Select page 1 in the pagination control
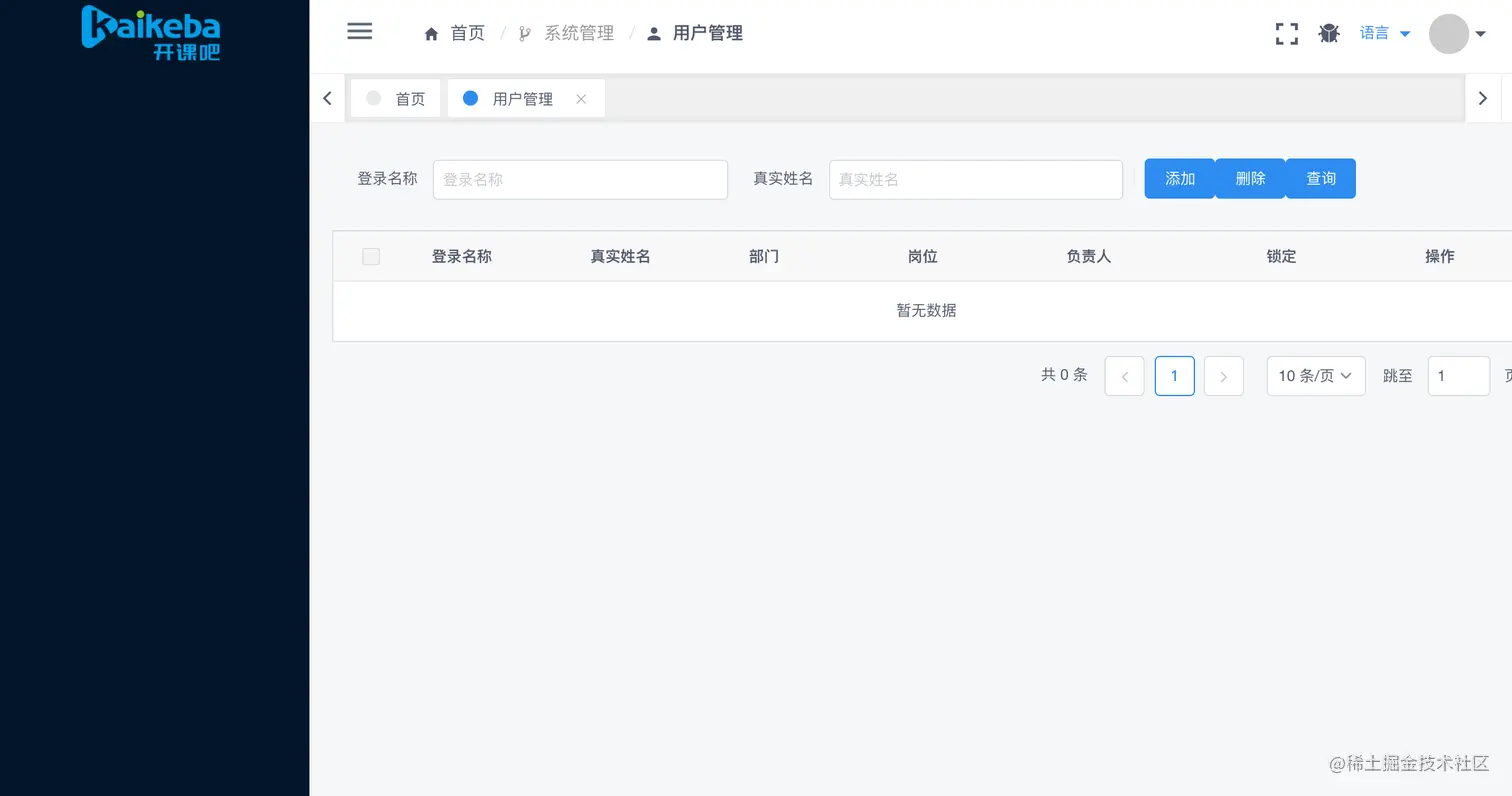The height and width of the screenshot is (796, 1512). tap(1174, 375)
